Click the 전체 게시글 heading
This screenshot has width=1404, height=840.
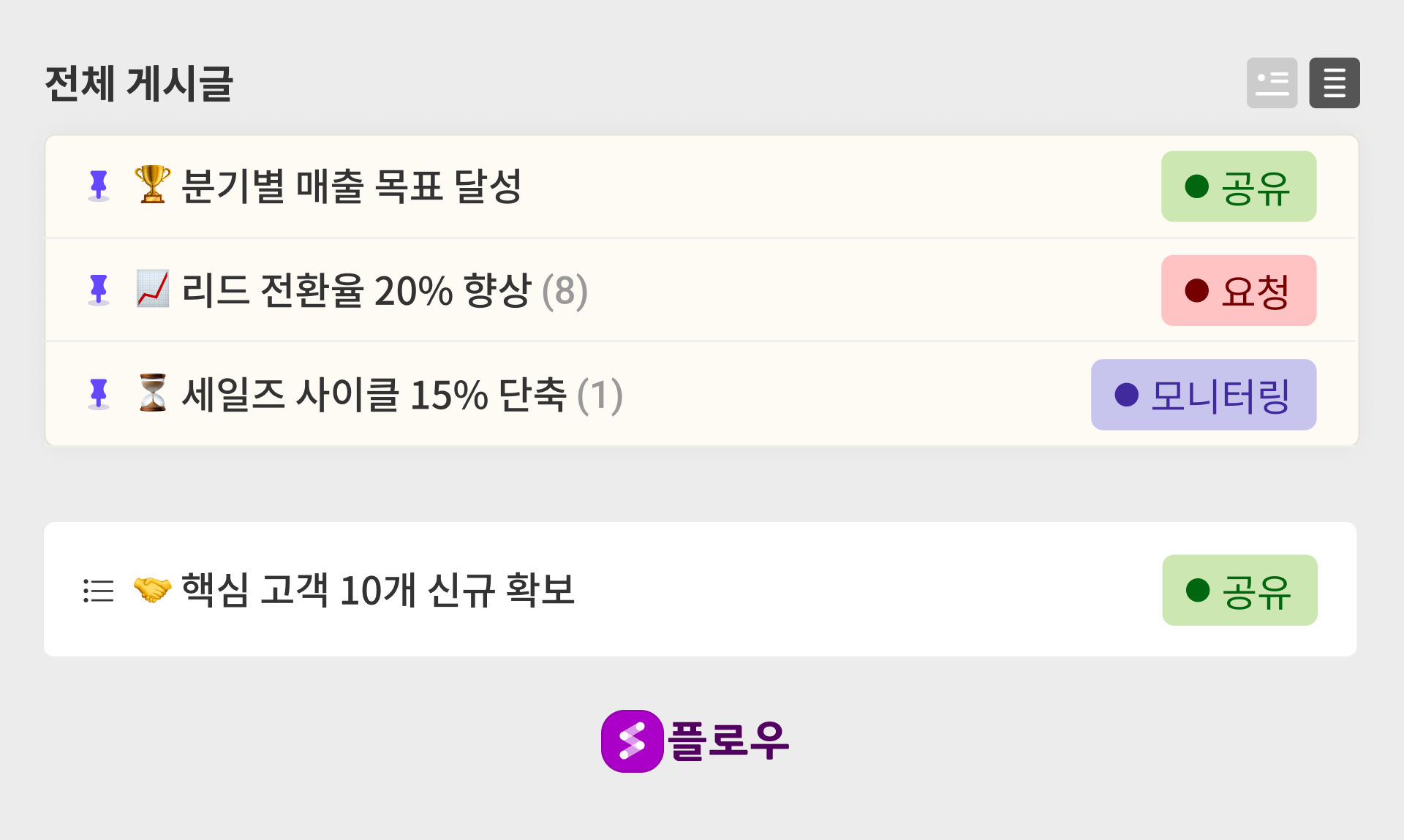139,83
